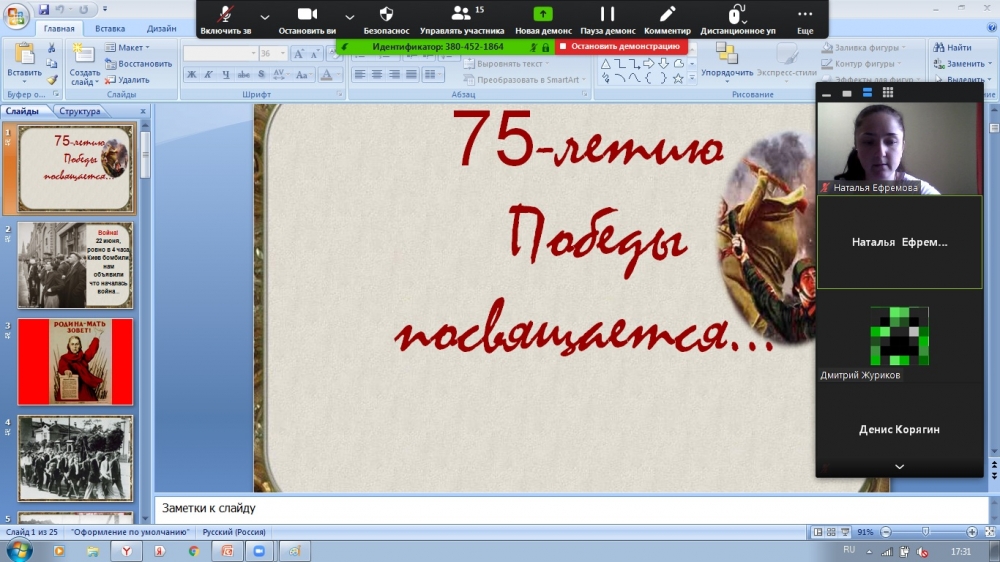
Task: Expand more participants chevron in Zoom panel
Action: pos(899,467)
